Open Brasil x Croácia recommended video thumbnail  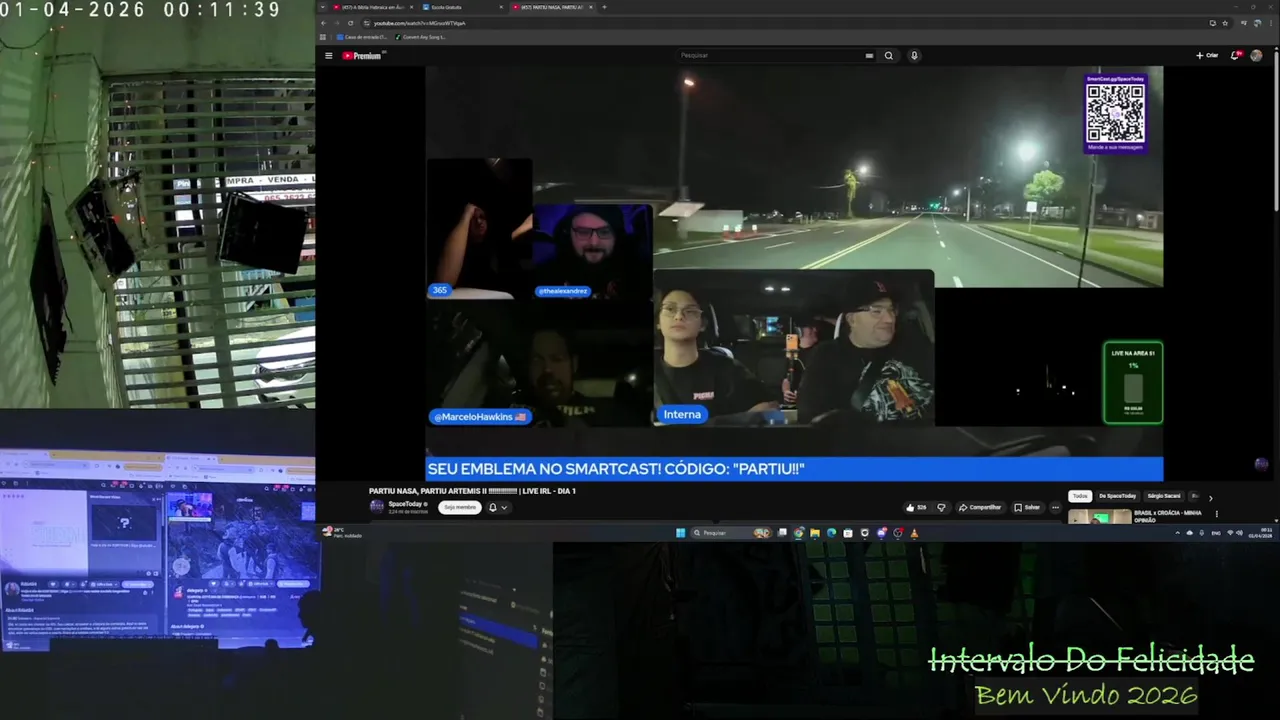click(x=1100, y=517)
